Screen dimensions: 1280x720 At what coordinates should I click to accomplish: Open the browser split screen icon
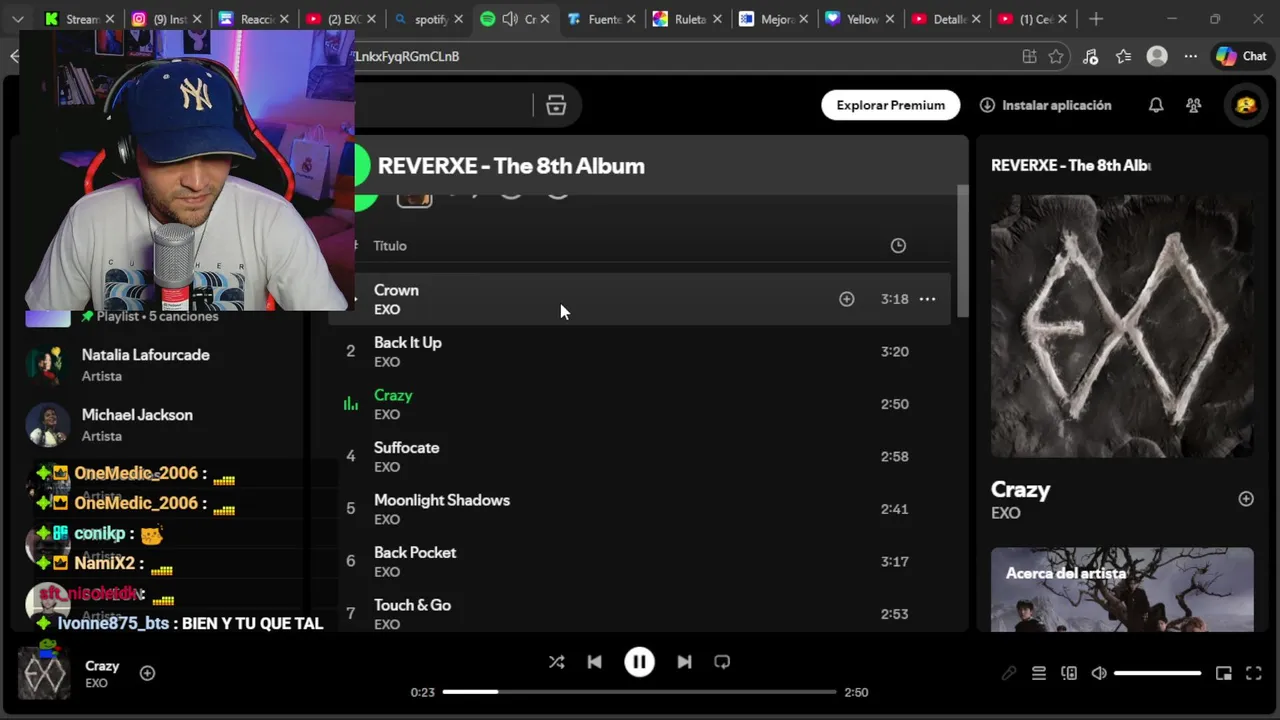[x=1029, y=56]
